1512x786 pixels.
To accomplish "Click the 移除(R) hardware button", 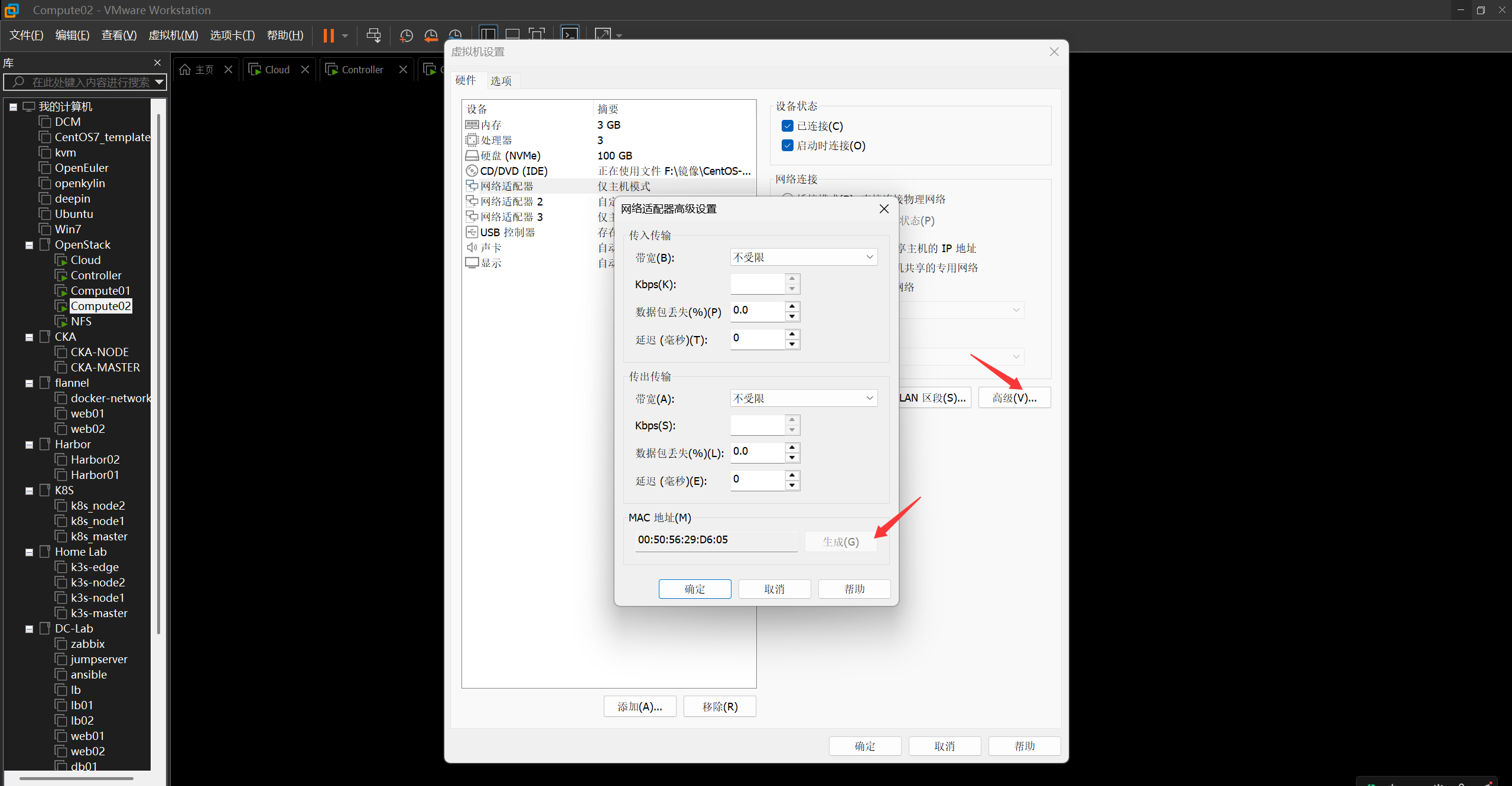I will point(720,706).
